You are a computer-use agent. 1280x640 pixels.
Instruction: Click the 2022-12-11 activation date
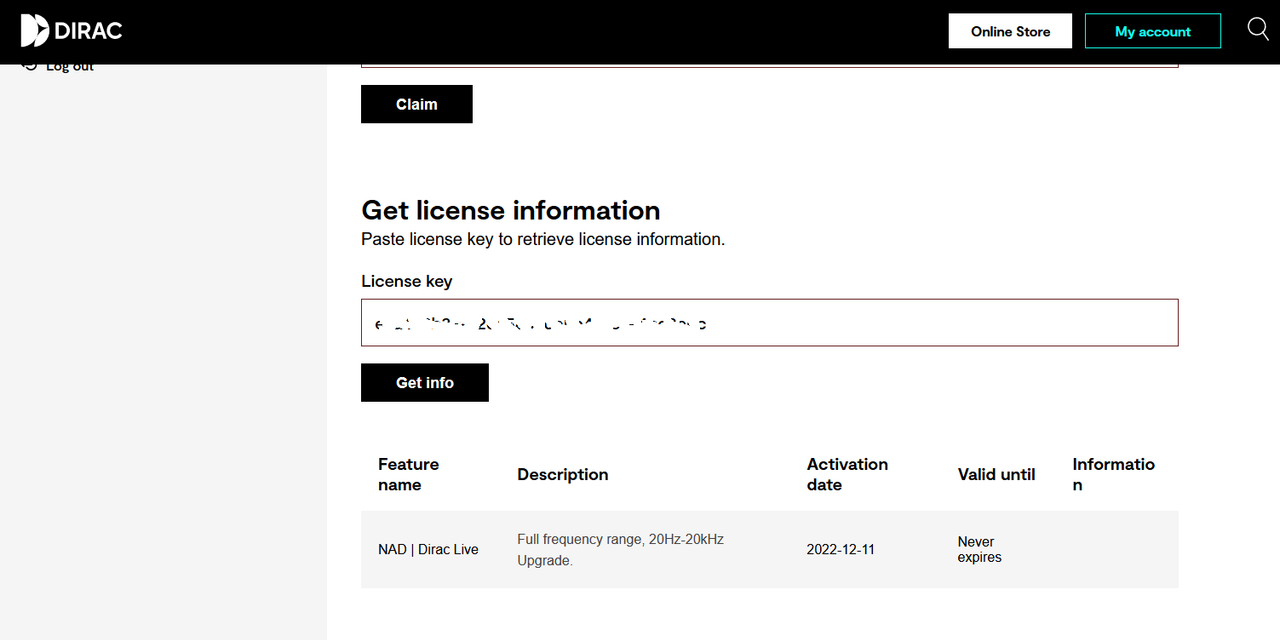[841, 549]
